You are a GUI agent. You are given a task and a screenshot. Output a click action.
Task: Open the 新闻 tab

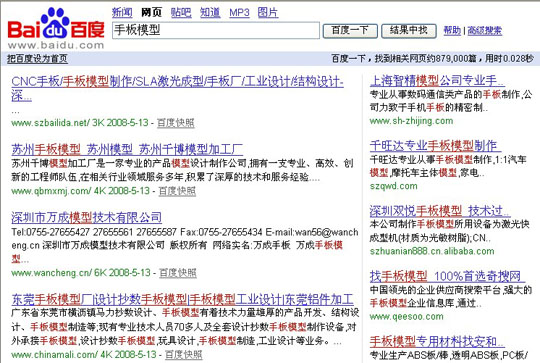coord(122,13)
